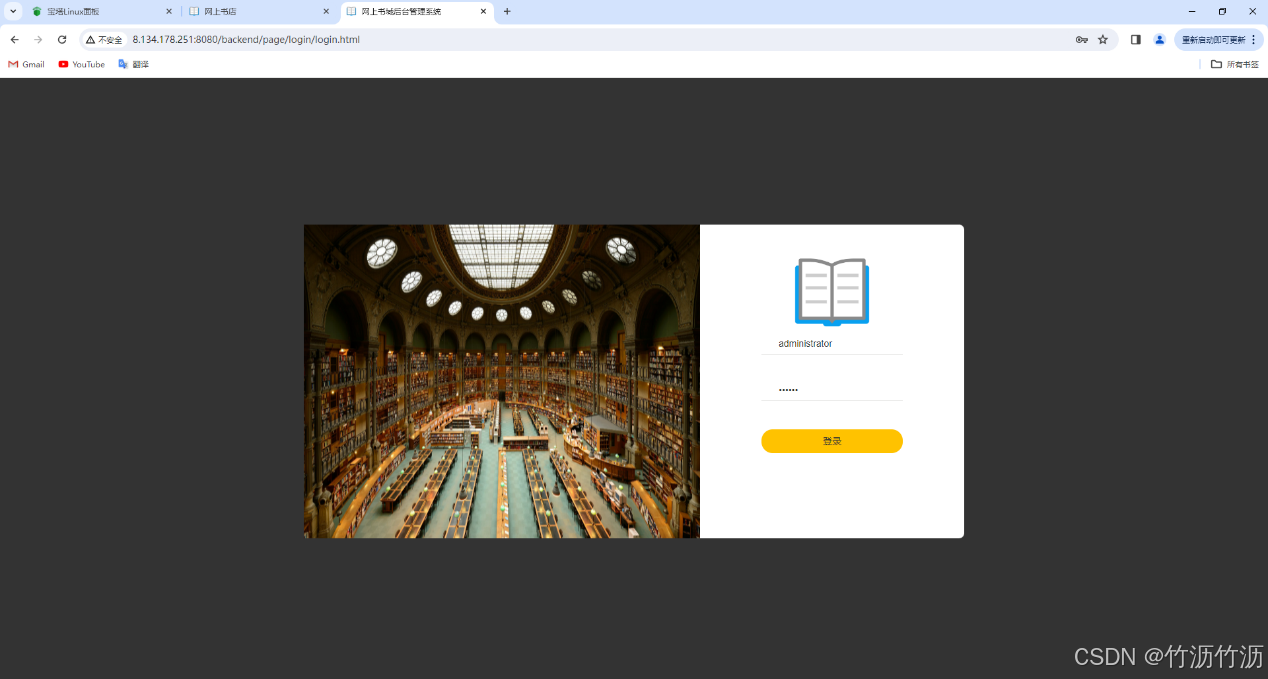The width and height of the screenshot is (1268, 679).
Task: Open the 翻译 bookmark
Action: point(133,64)
